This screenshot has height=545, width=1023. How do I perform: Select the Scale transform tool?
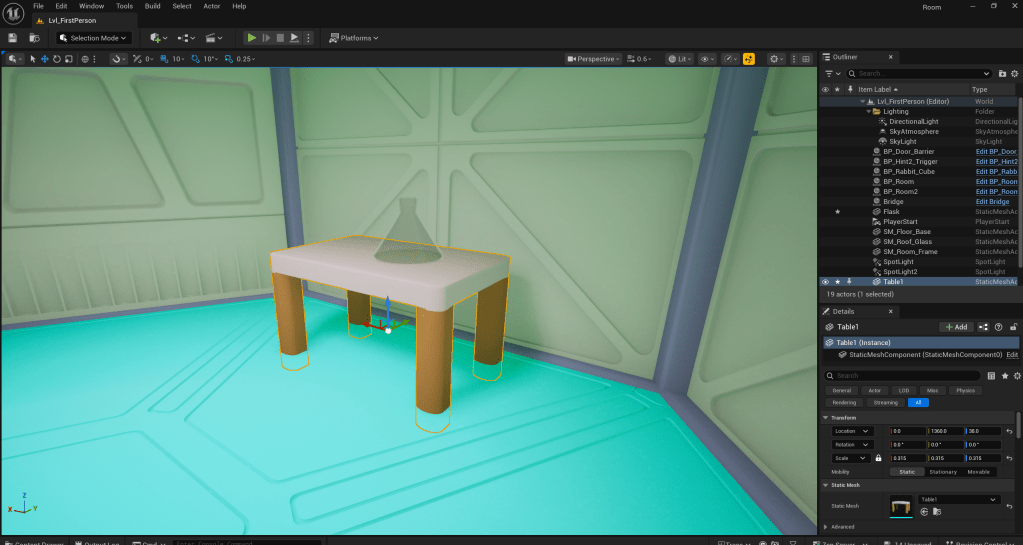[x=68, y=59]
